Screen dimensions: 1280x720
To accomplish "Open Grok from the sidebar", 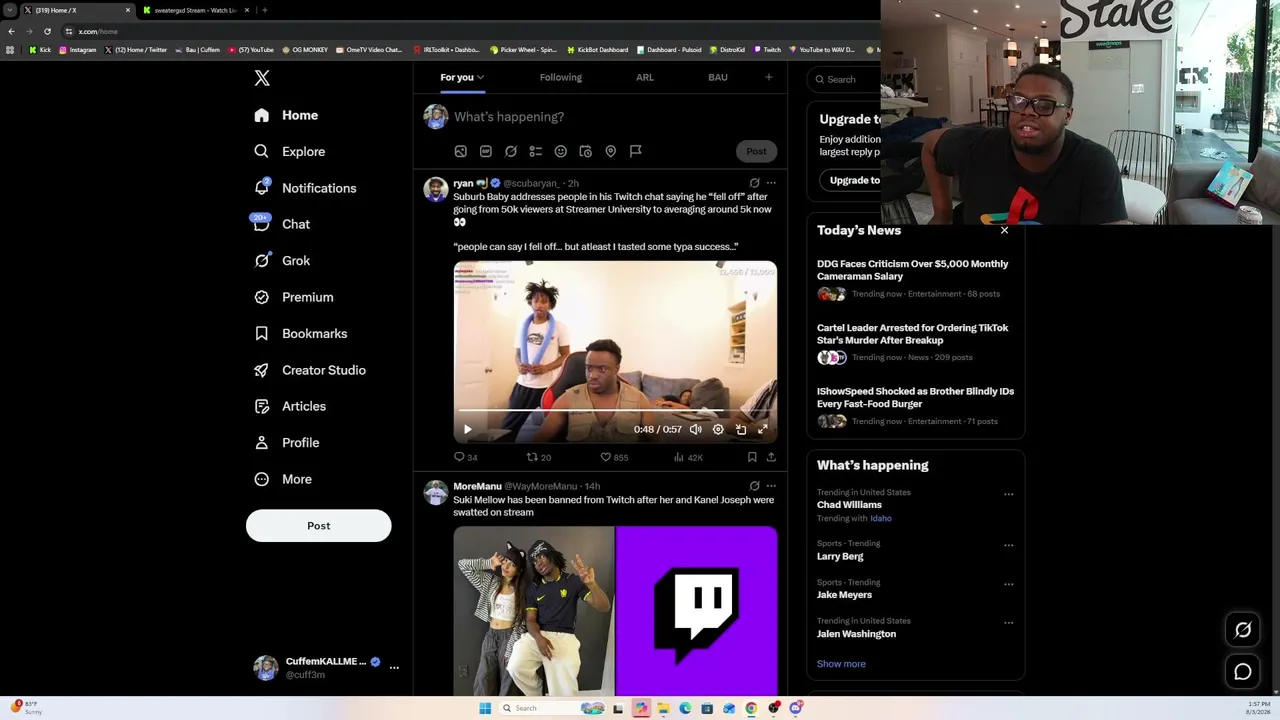I will click(x=282, y=261).
